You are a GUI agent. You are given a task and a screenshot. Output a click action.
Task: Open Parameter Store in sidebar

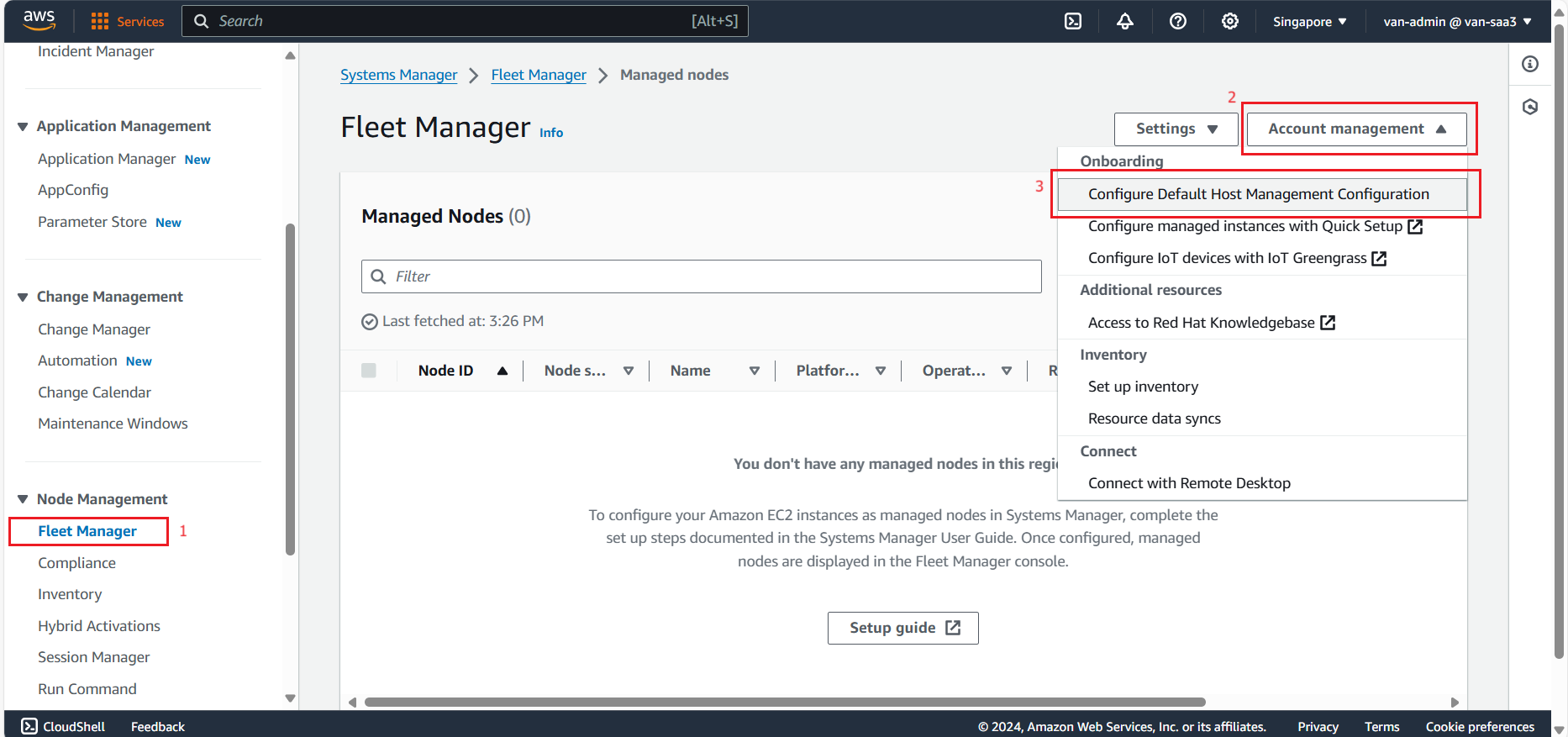[x=92, y=222]
